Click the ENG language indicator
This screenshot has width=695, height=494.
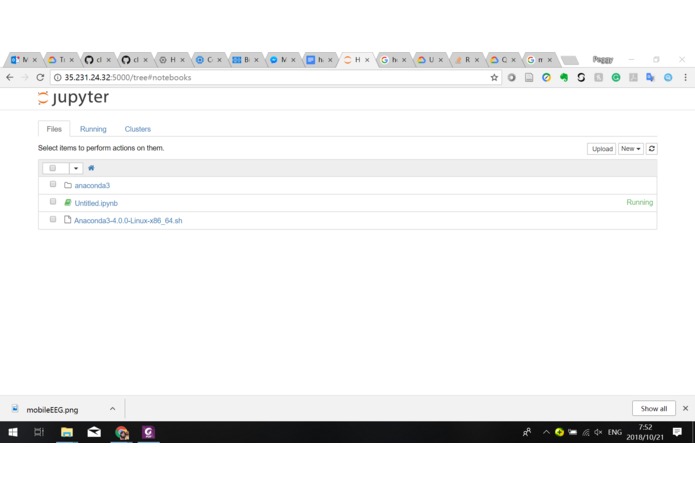tap(614, 432)
